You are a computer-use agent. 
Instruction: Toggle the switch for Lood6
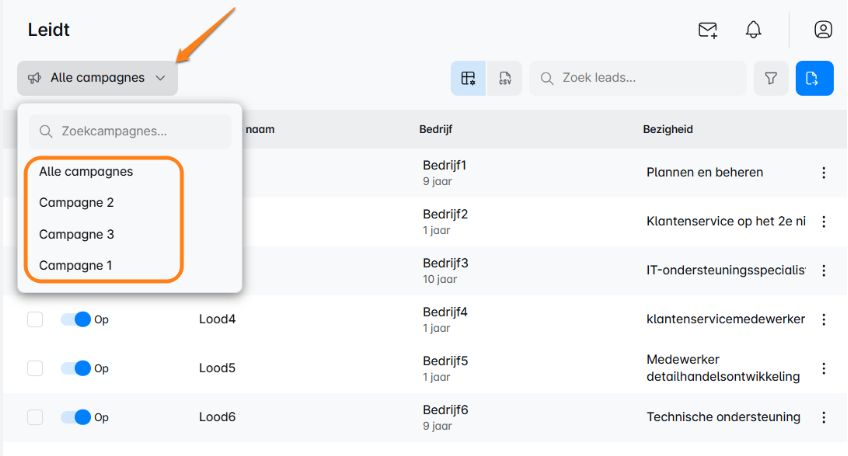pos(76,417)
